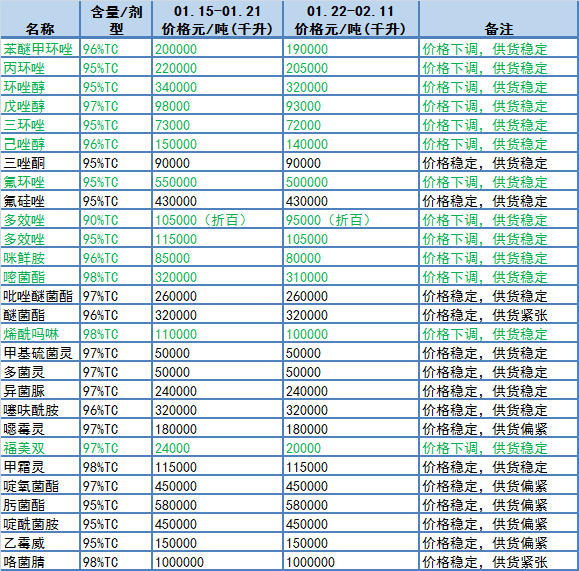This screenshot has height=571, width=579.
Task: Select the 乙霉威 remark 供货偏紧 cell
Action: click(498, 543)
